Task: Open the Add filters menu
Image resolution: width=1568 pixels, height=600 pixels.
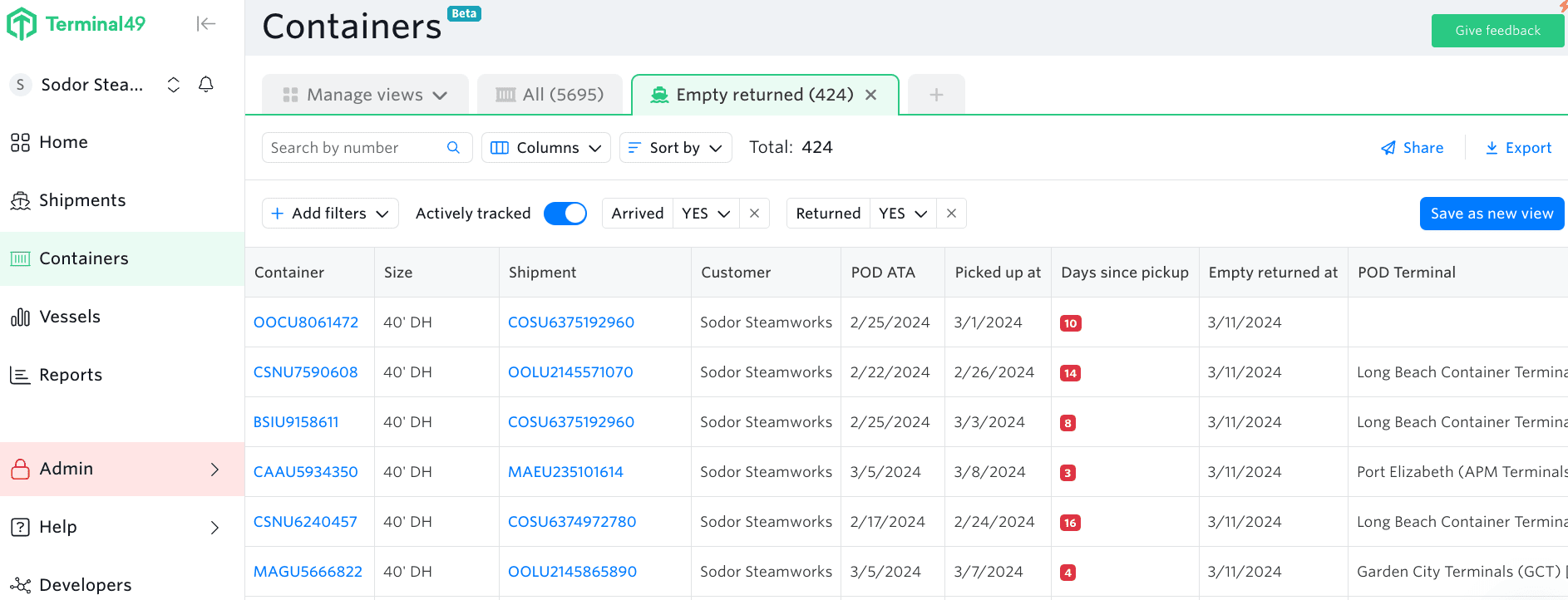Action: pos(330,214)
